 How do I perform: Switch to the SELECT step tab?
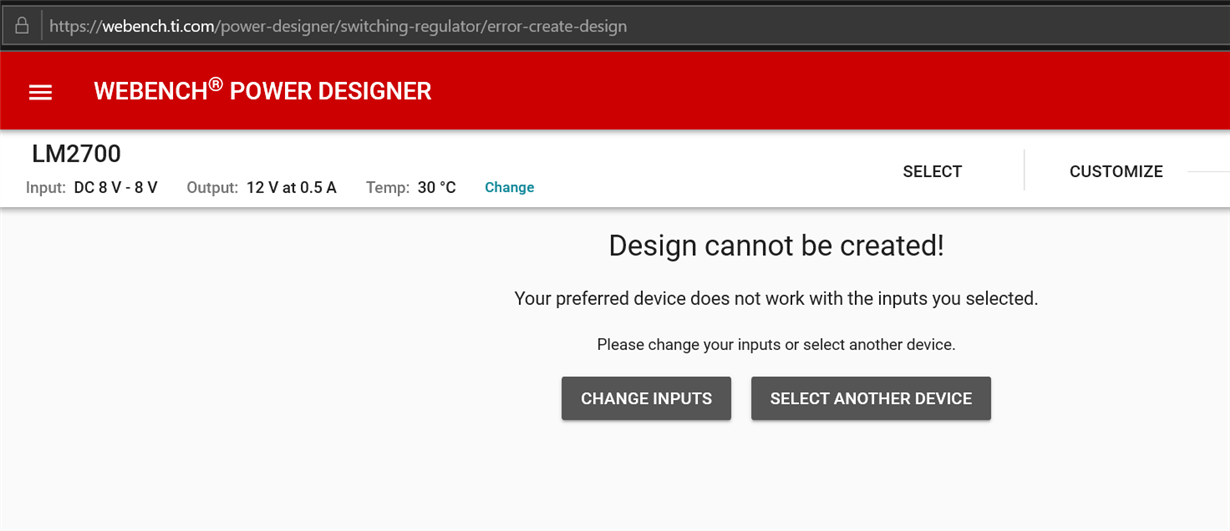tap(932, 171)
